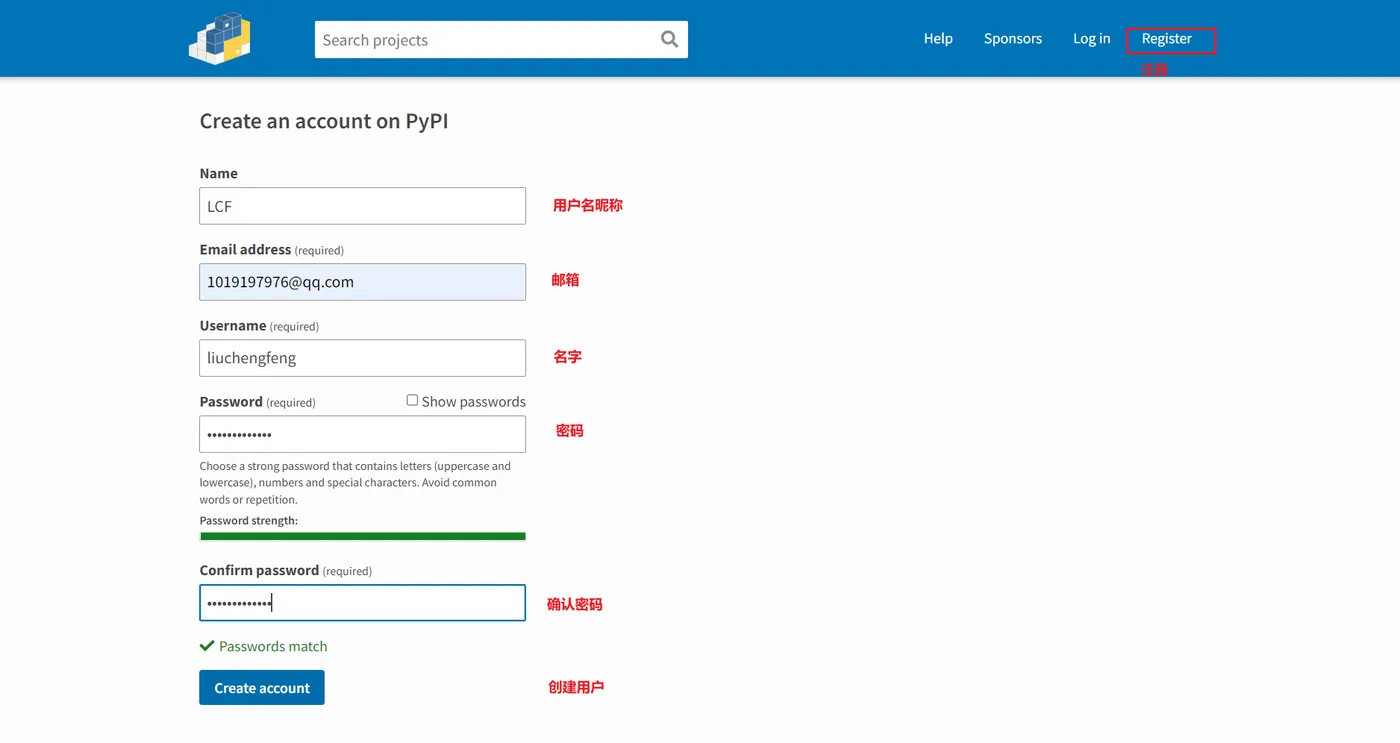Click the search magnifier icon
The height and width of the screenshot is (743, 1400).
click(669, 39)
